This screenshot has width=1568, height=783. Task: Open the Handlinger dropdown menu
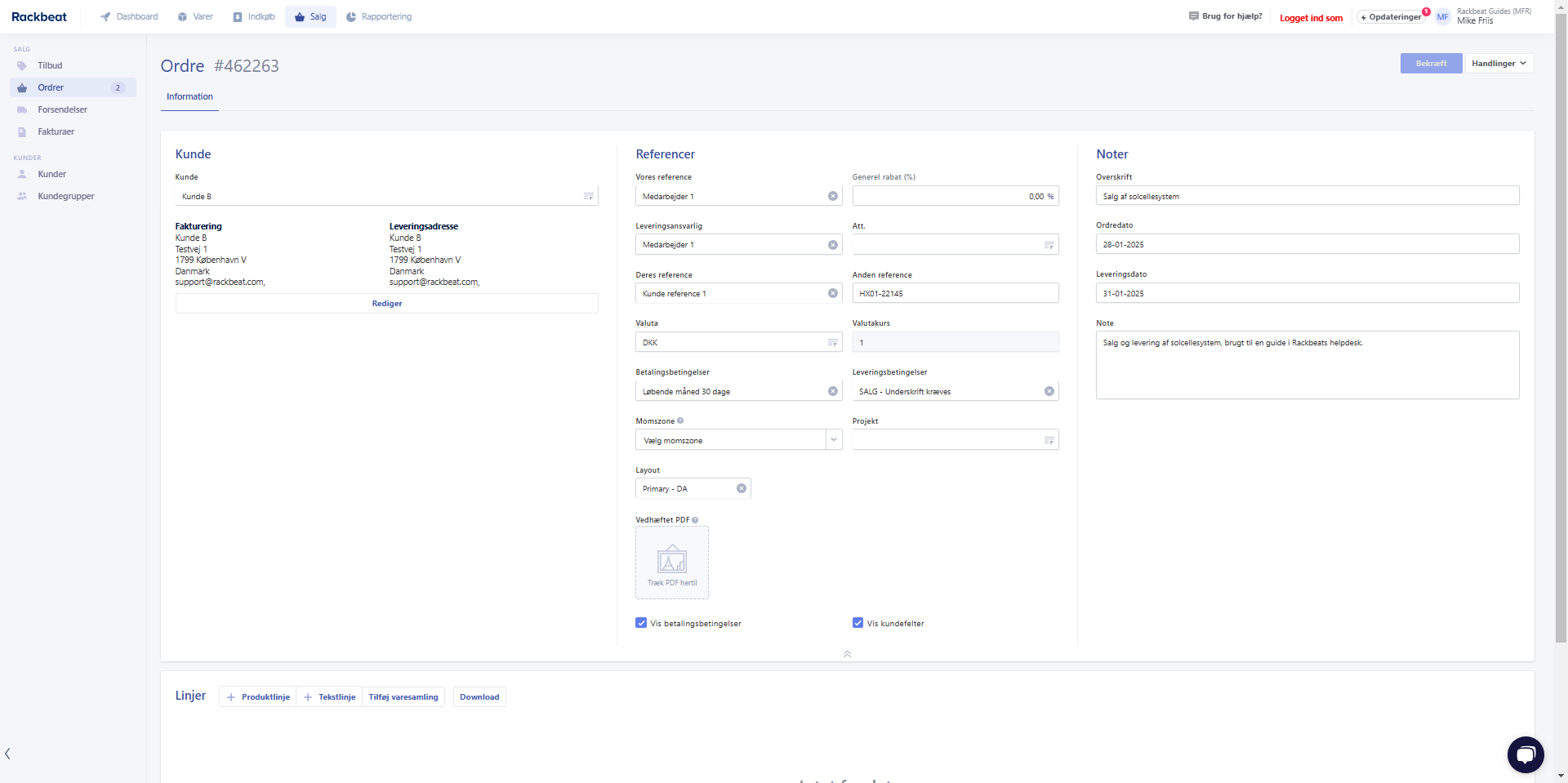1499,64
